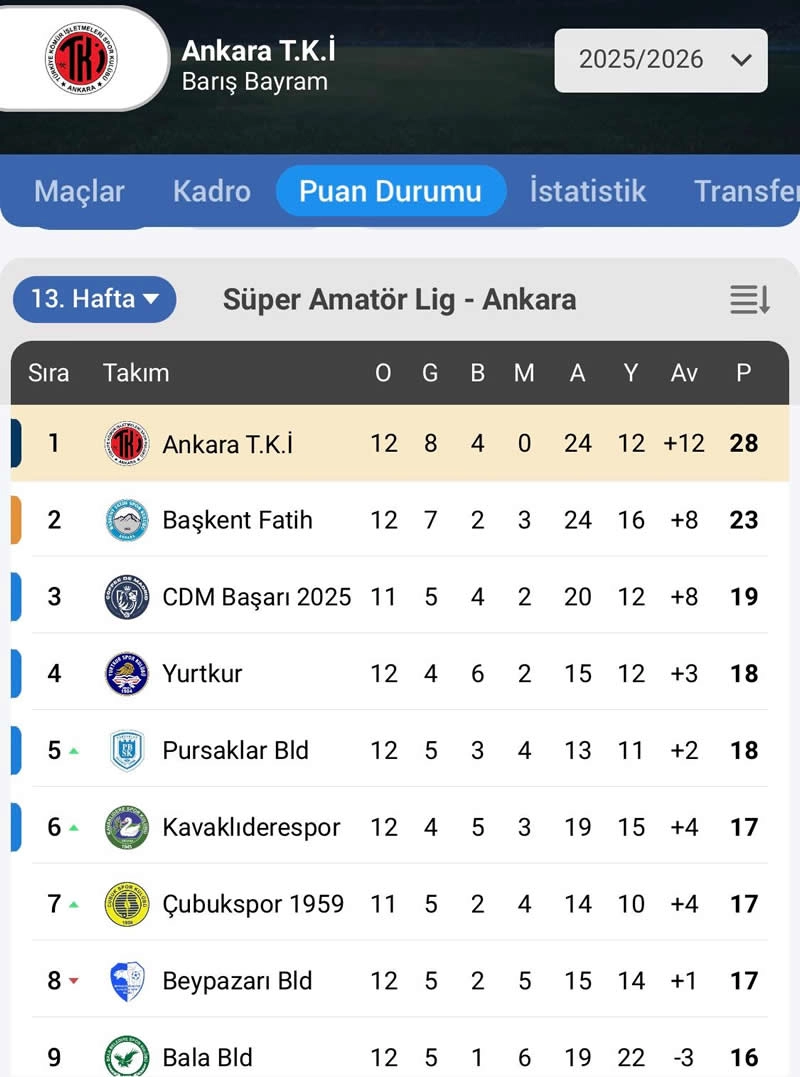This screenshot has height=1077, width=800.
Task: Open the list sorting icon beside the league title
Action: [749, 299]
